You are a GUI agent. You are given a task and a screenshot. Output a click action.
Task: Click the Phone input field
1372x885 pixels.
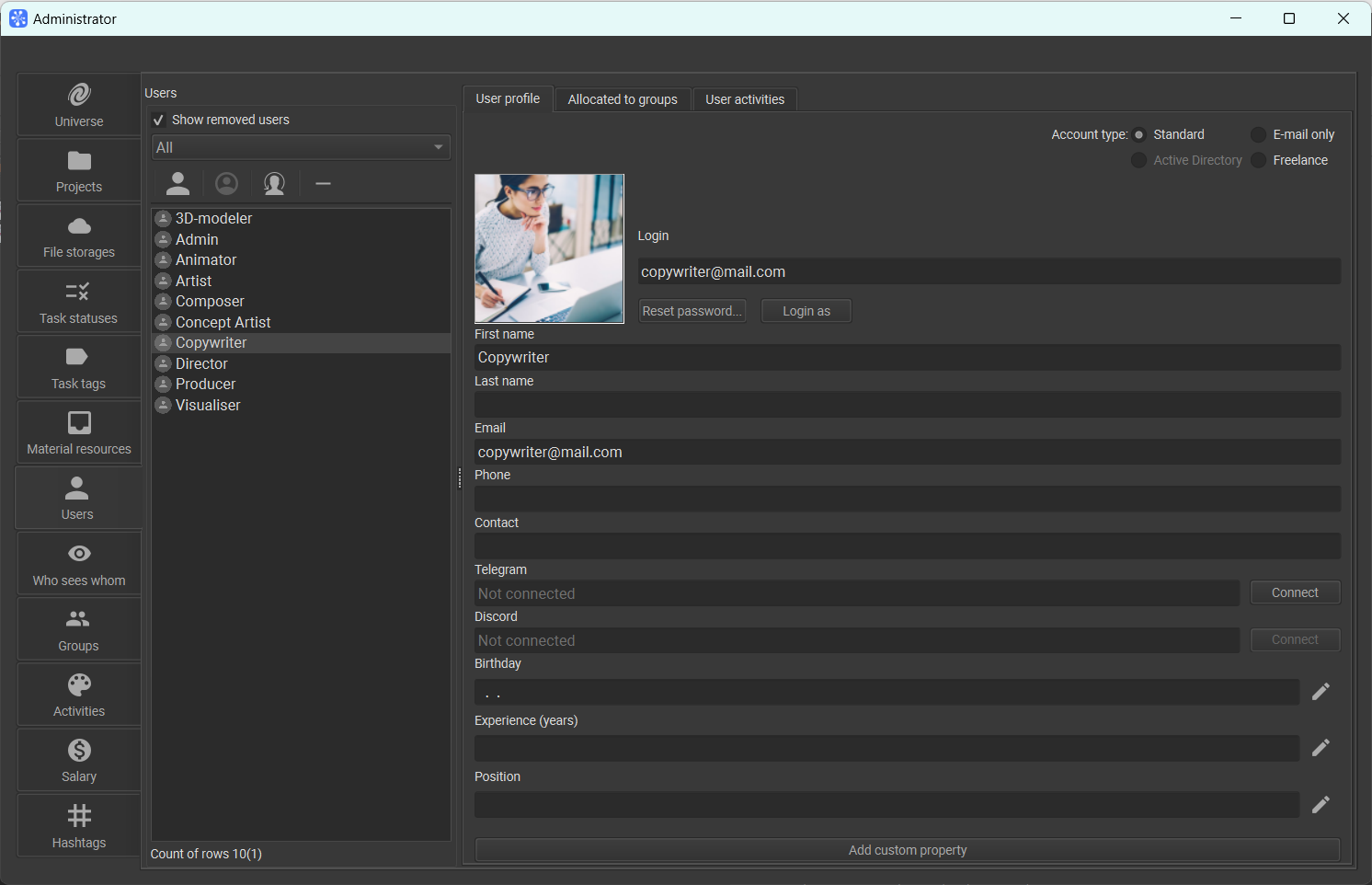(908, 499)
